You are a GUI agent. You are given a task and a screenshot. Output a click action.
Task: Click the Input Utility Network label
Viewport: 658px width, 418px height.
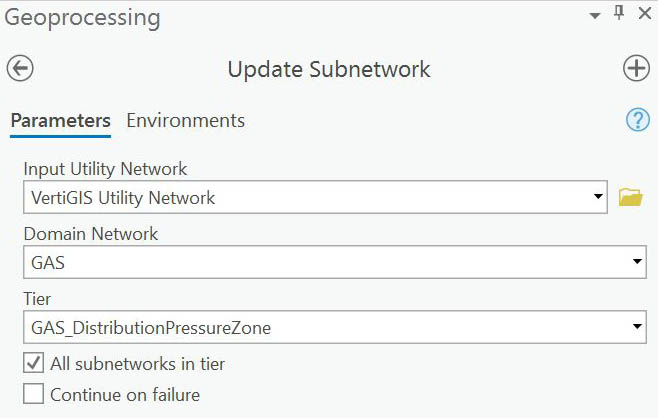[105, 169]
